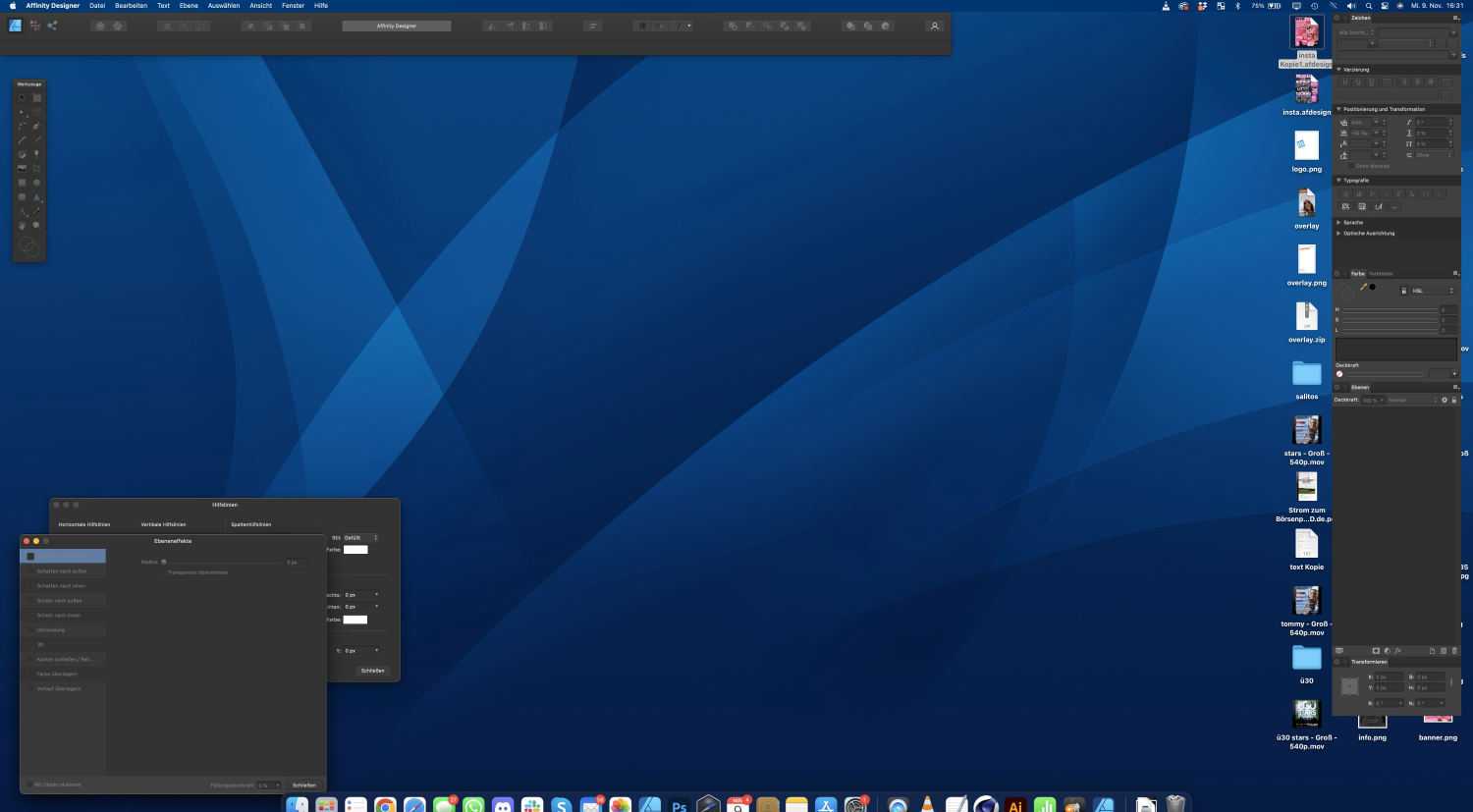Toggle the Umrandung effect checkbox
The height and width of the screenshot is (812, 1473).
pyautogui.click(x=29, y=630)
